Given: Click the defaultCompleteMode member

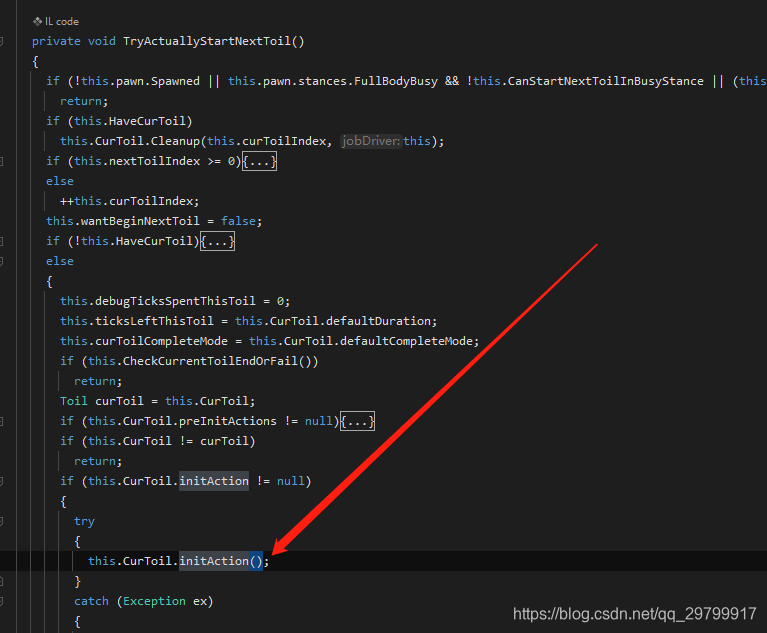Looking at the screenshot, I should [x=406, y=341].
